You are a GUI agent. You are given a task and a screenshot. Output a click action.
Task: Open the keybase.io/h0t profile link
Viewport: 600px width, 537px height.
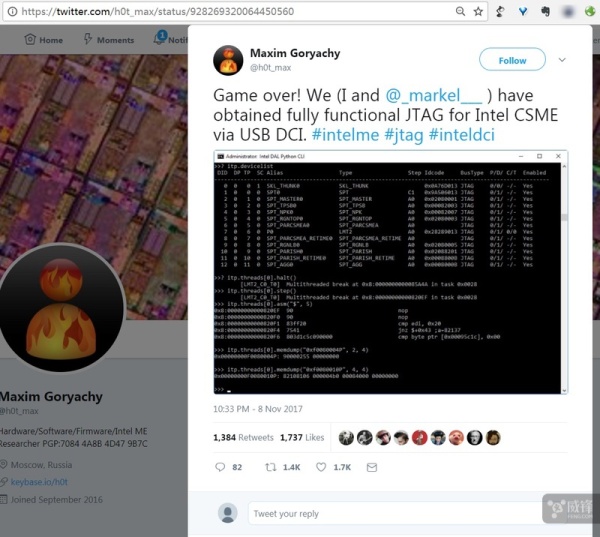39,482
